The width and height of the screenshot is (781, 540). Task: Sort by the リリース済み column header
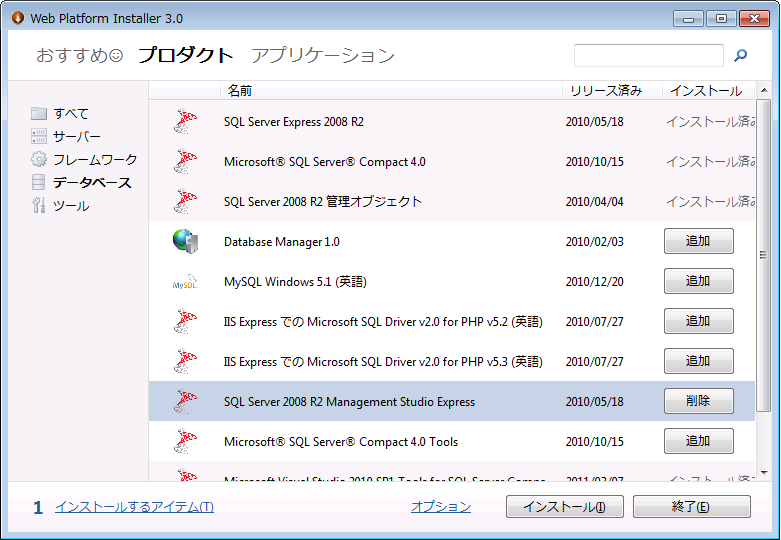click(x=612, y=91)
